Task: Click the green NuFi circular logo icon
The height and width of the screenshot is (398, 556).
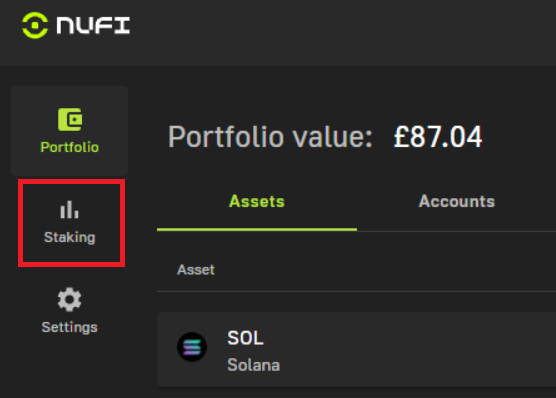Action: 35,26
